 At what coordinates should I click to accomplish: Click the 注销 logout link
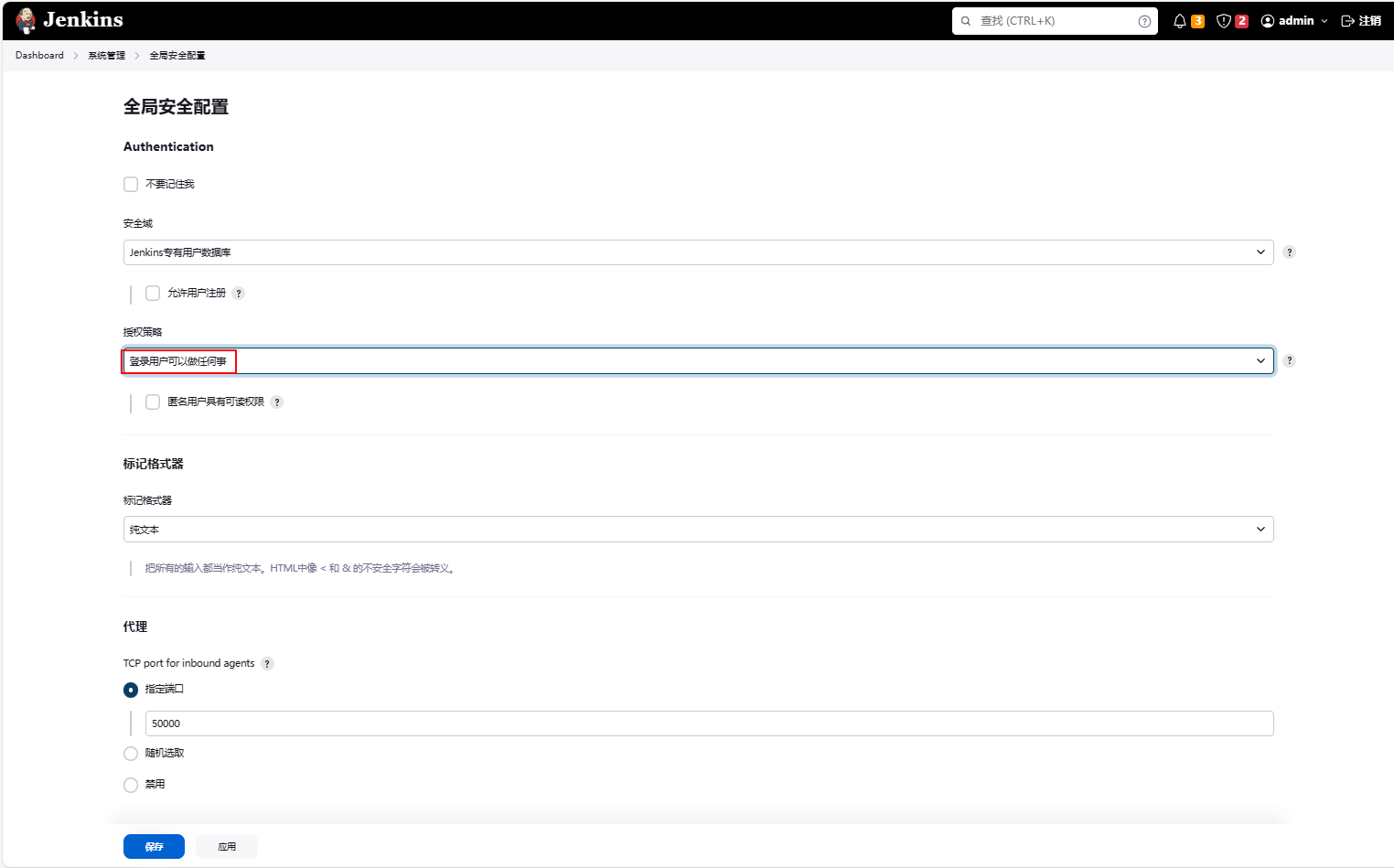(x=1370, y=21)
